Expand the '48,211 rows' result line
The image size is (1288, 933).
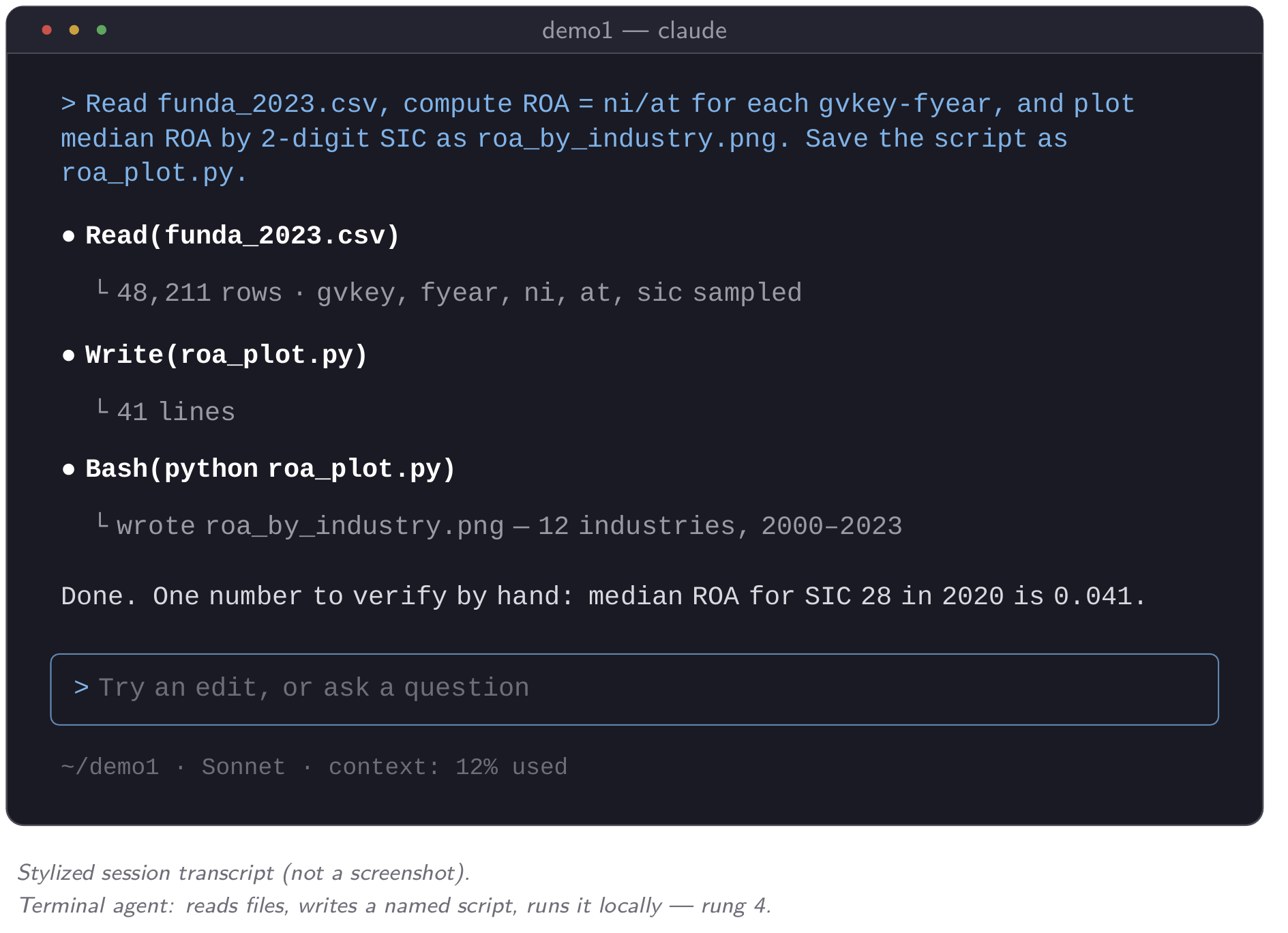(449, 293)
